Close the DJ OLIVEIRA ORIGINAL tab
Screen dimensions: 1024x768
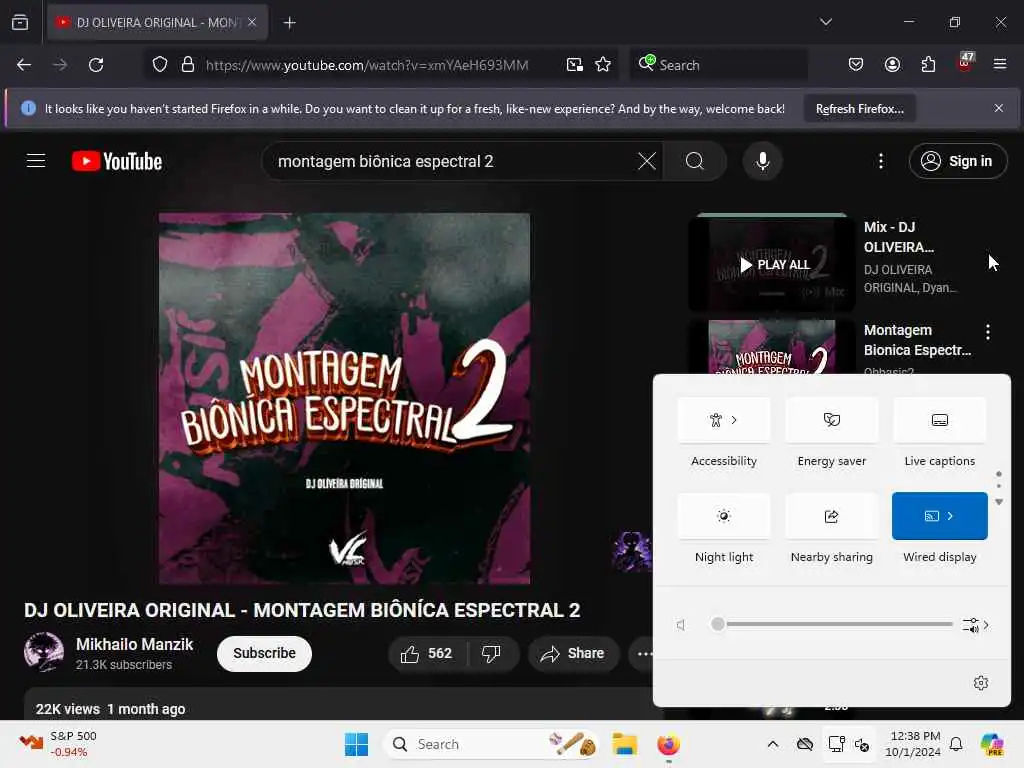pos(252,22)
